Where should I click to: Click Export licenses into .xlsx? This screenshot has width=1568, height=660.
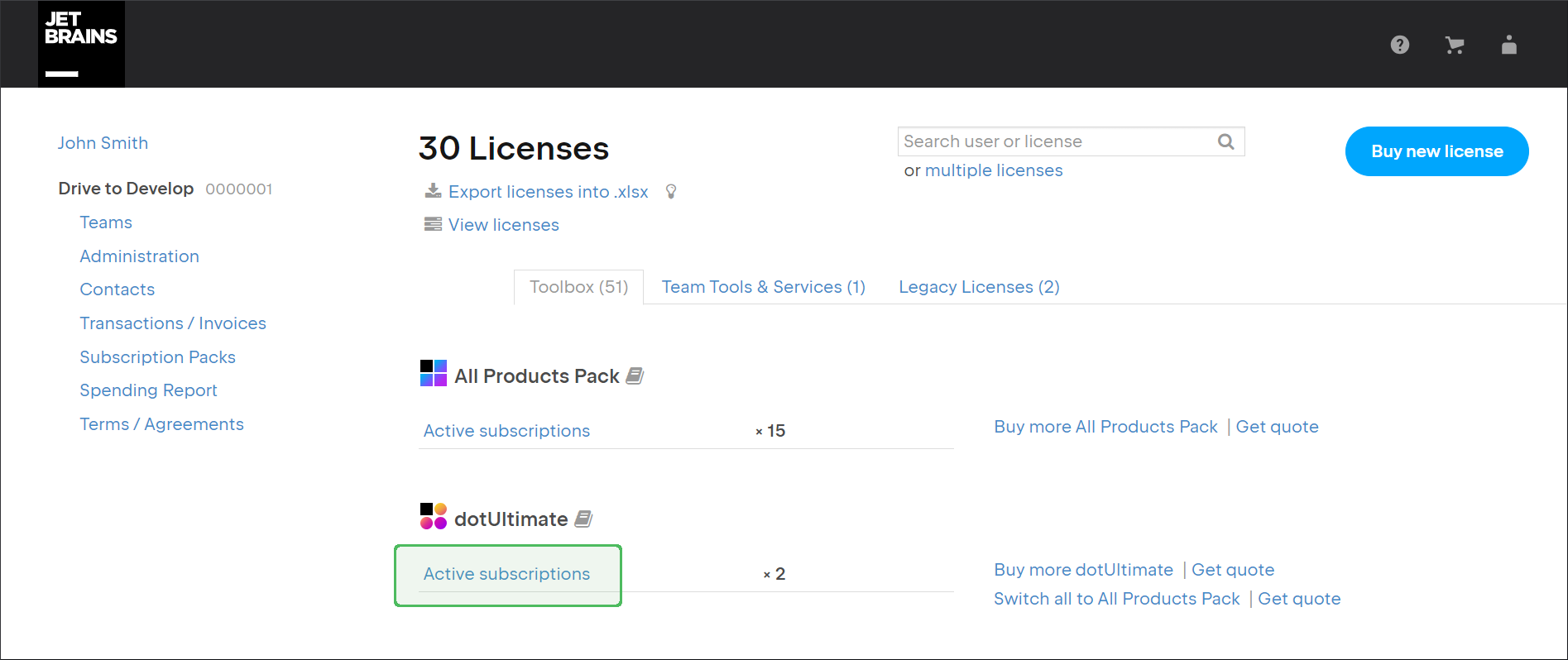tap(548, 192)
